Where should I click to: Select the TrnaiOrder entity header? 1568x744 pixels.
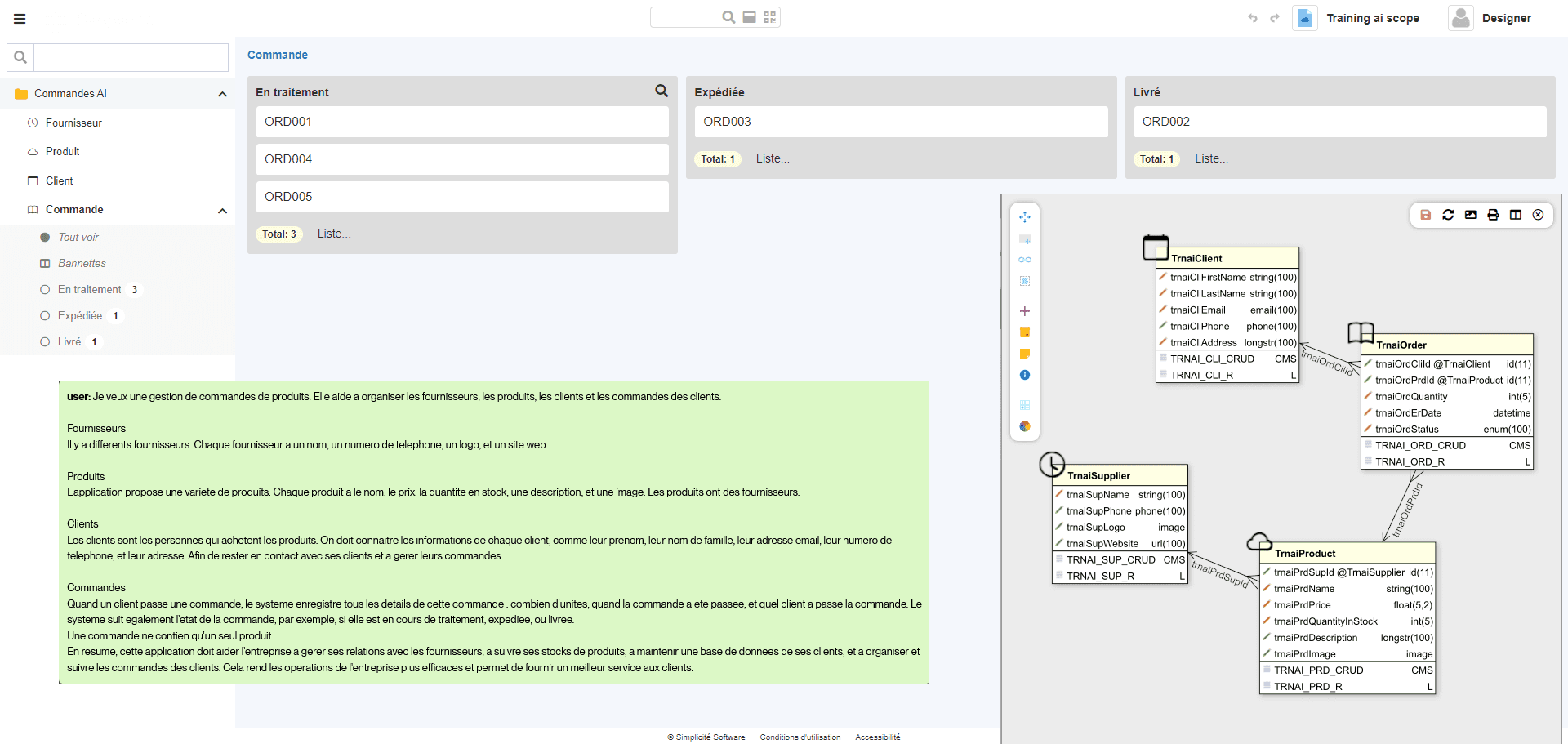coord(1447,345)
